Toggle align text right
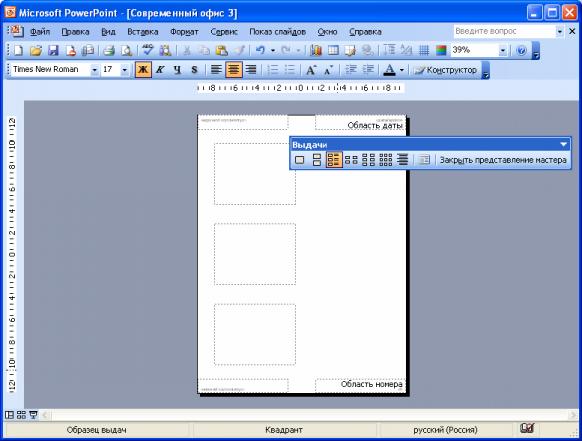This screenshot has height=441, width=582. pyautogui.click(x=251, y=70)
